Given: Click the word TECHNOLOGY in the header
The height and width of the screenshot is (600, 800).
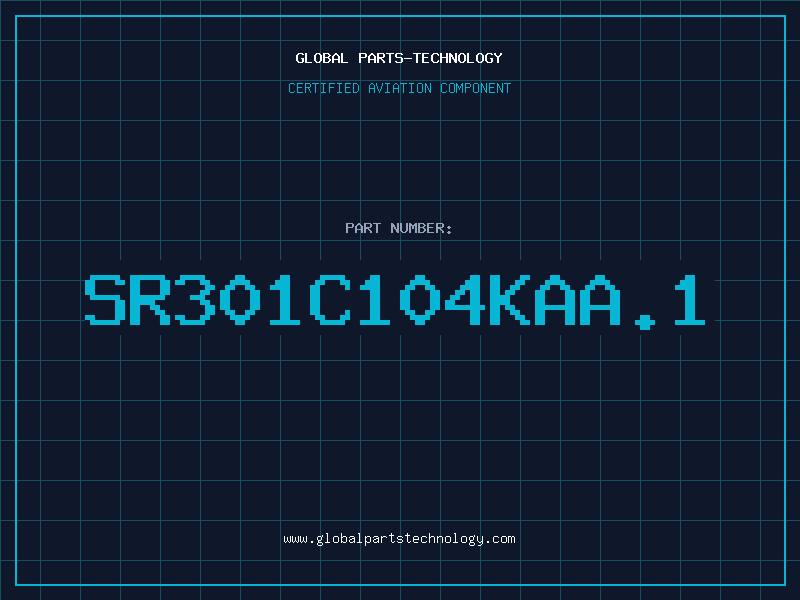Looking at the screenshot, I should point(458,58).
